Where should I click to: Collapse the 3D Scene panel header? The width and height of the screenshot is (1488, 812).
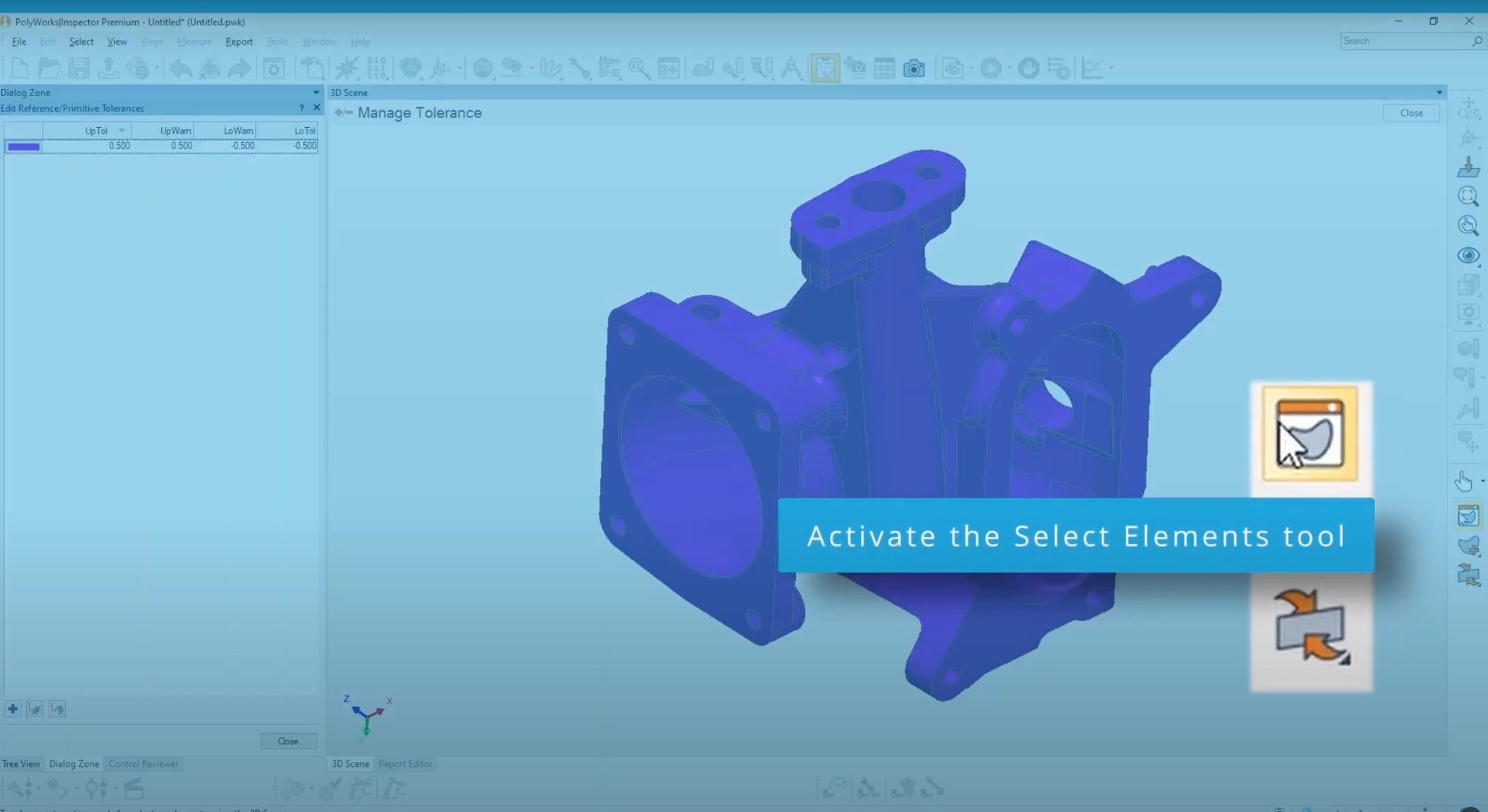[1440, 92]
